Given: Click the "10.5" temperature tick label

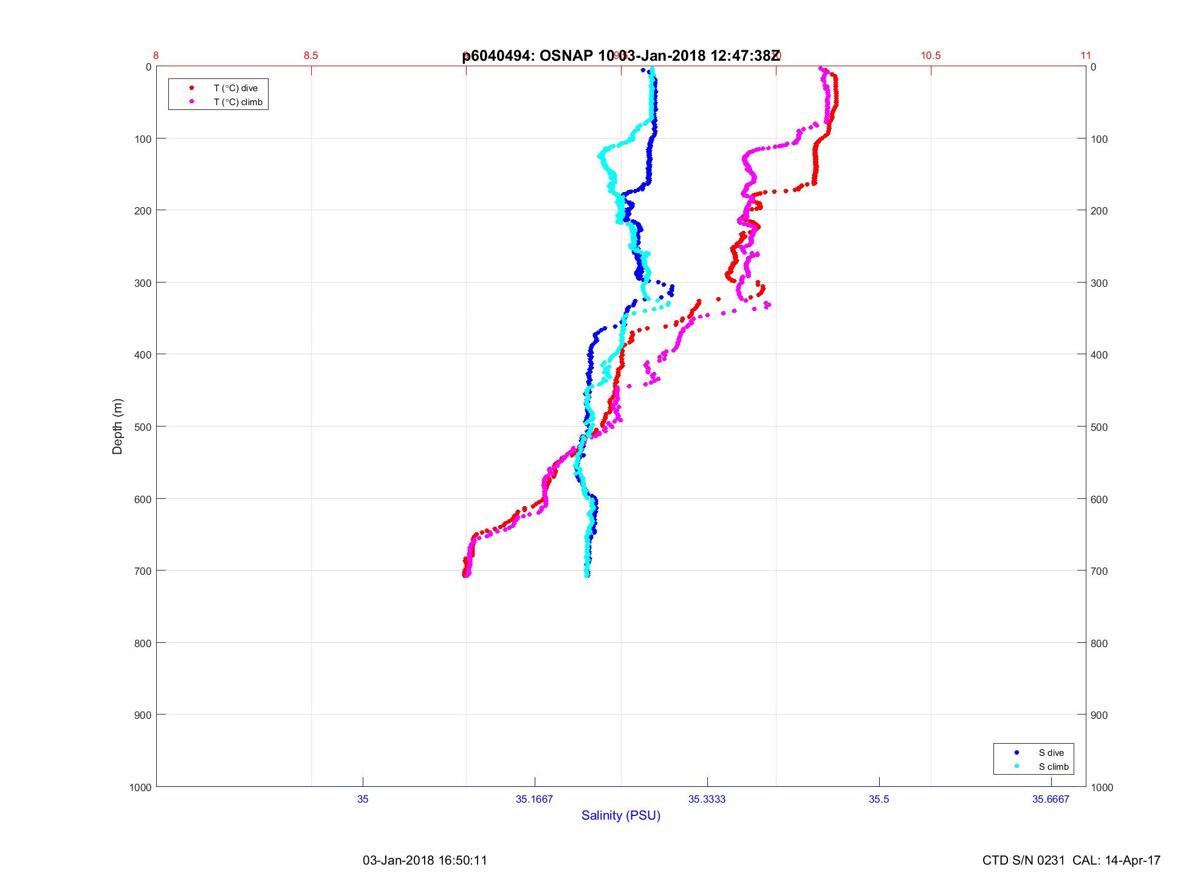Looking at the screenshot, I should point(931,56).
